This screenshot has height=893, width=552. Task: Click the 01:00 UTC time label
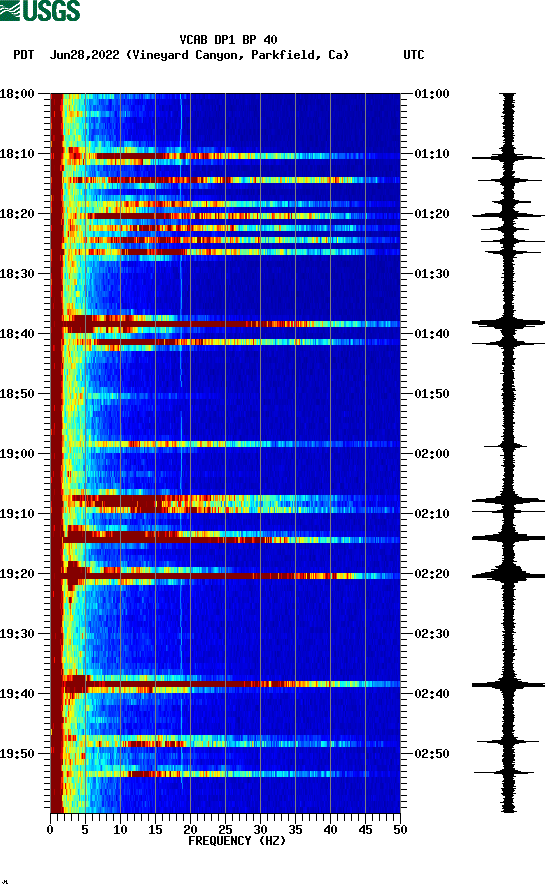[x=432, y=93]
